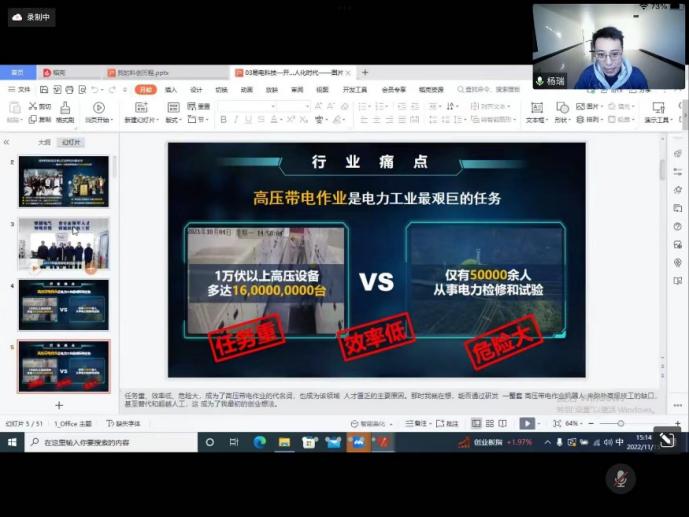Image resolution: width=689 pixels, height=517 pixels.
Task: Increase the font size with the A+ icon
Action: click(318, 106)
